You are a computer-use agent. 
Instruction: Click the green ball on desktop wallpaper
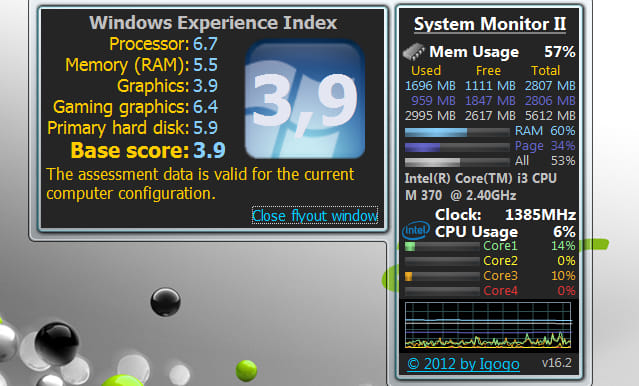(x=246, y=371)
